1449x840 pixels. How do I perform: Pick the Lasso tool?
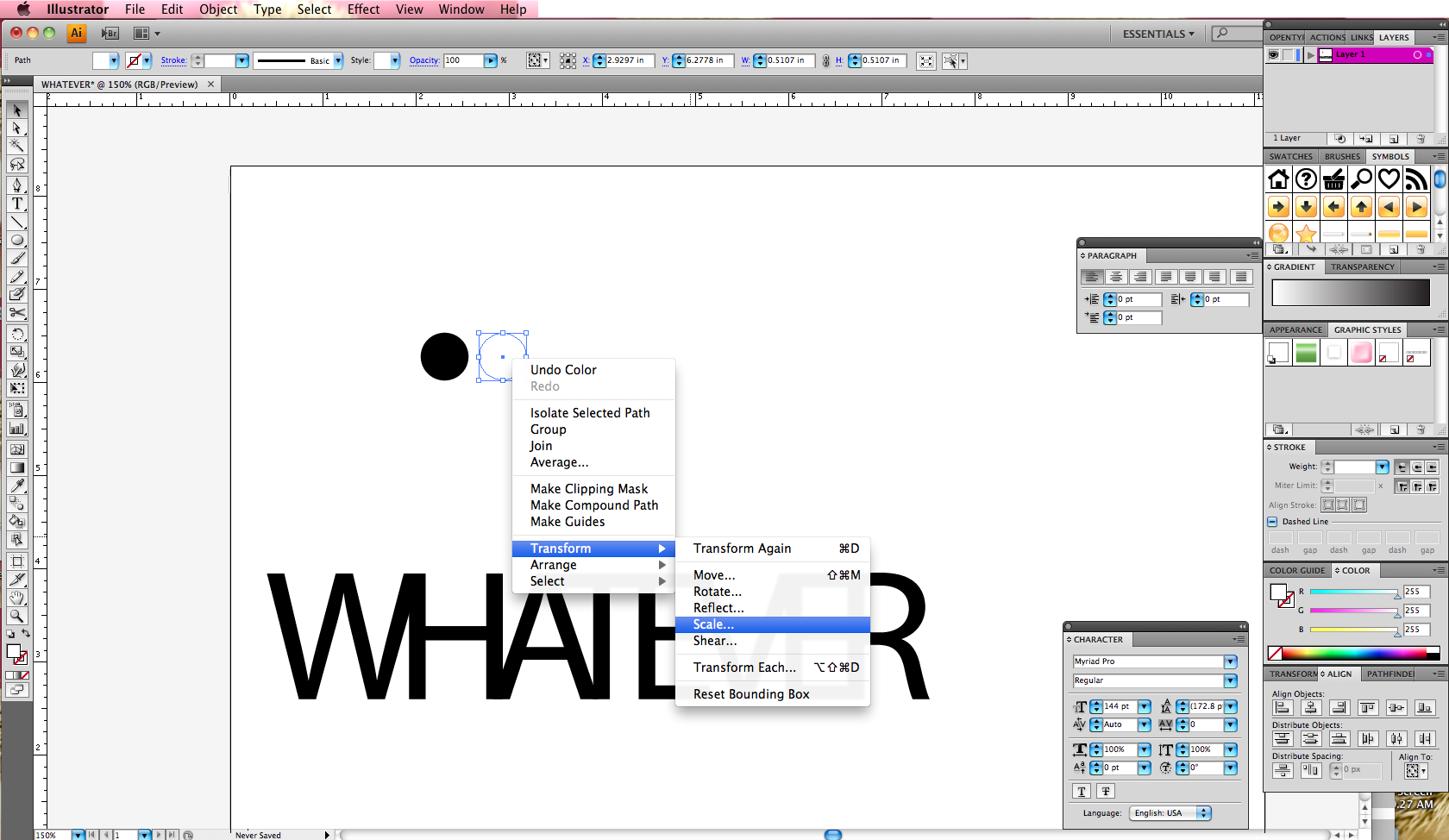pos(16,164)
